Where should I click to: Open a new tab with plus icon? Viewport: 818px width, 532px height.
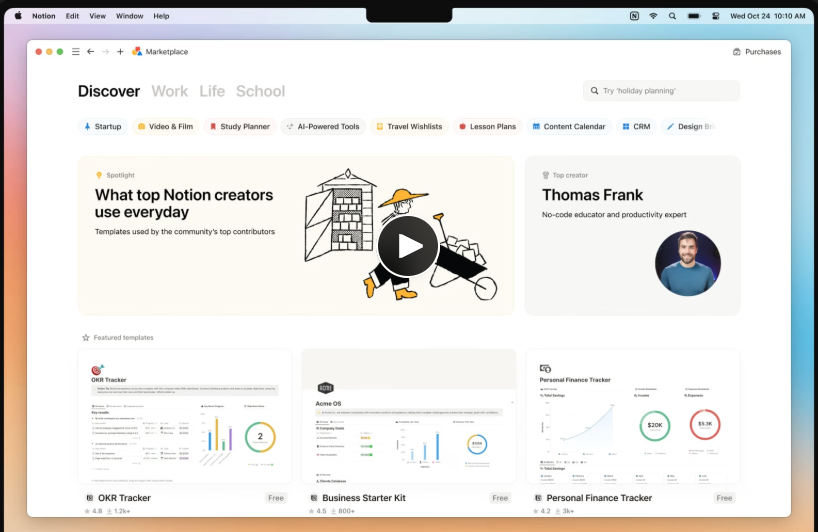(x=120, y=52)
